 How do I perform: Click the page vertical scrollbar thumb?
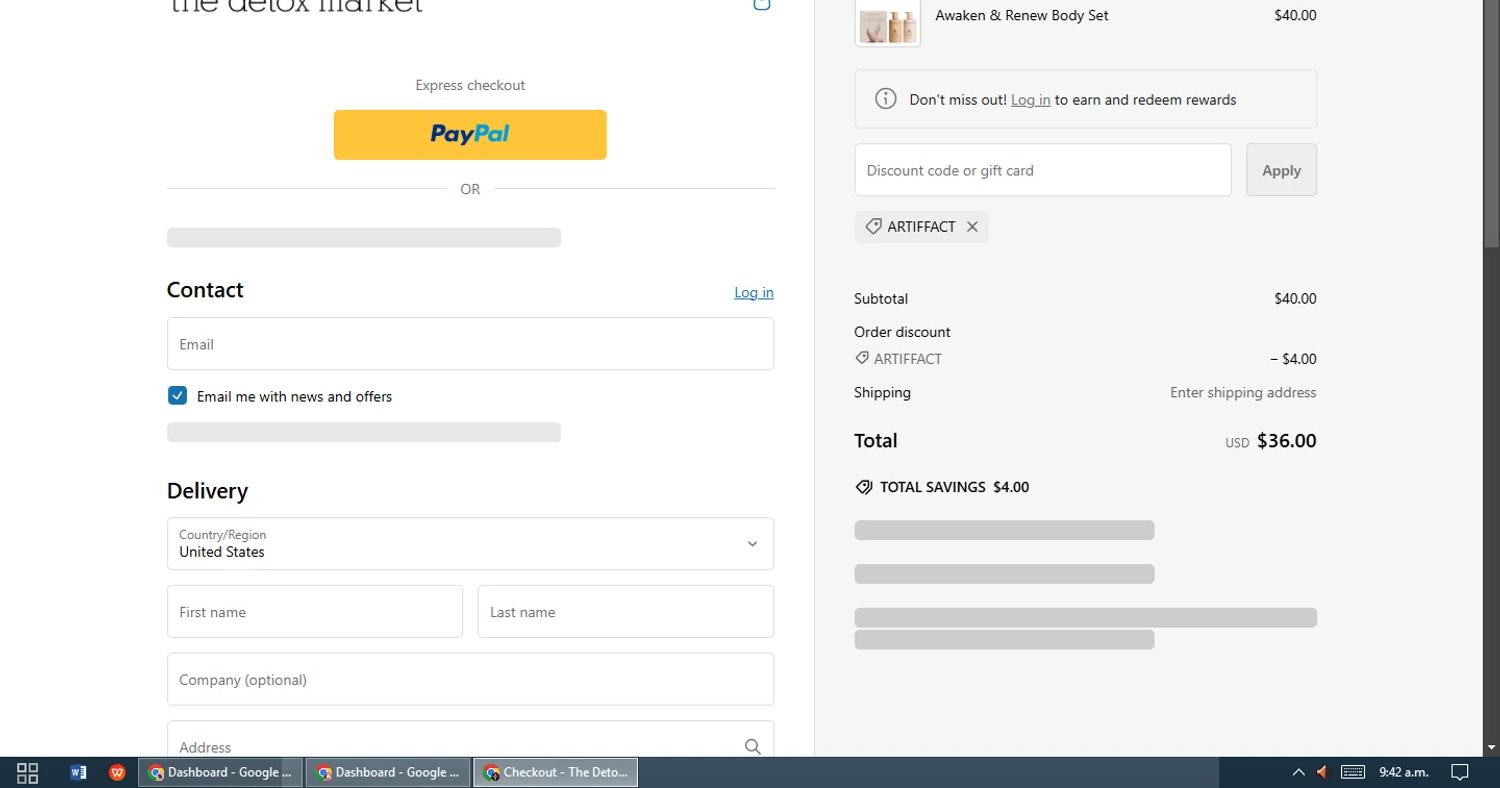point(1491,123)
